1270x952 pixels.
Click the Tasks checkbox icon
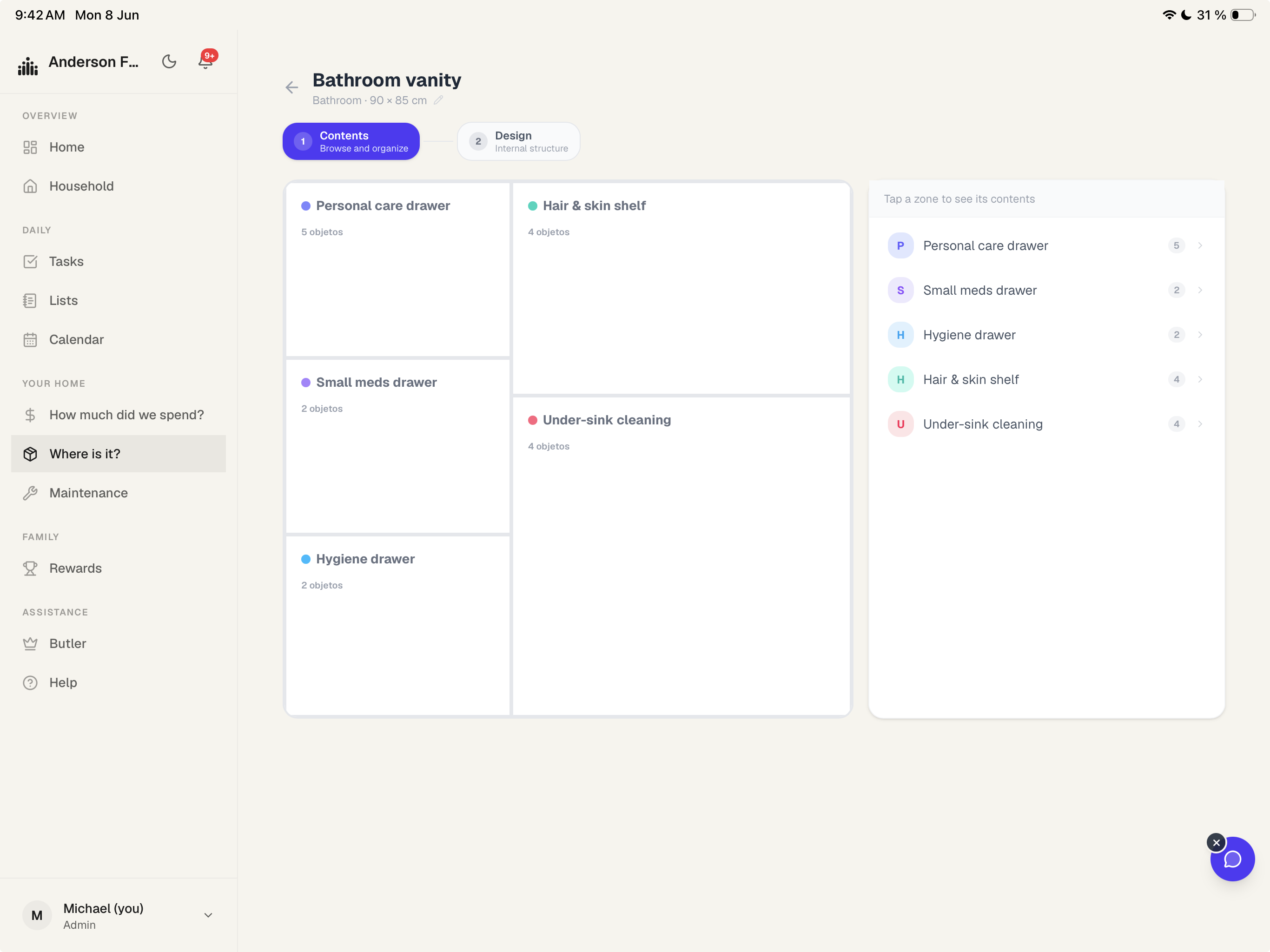tap(30, 261)
